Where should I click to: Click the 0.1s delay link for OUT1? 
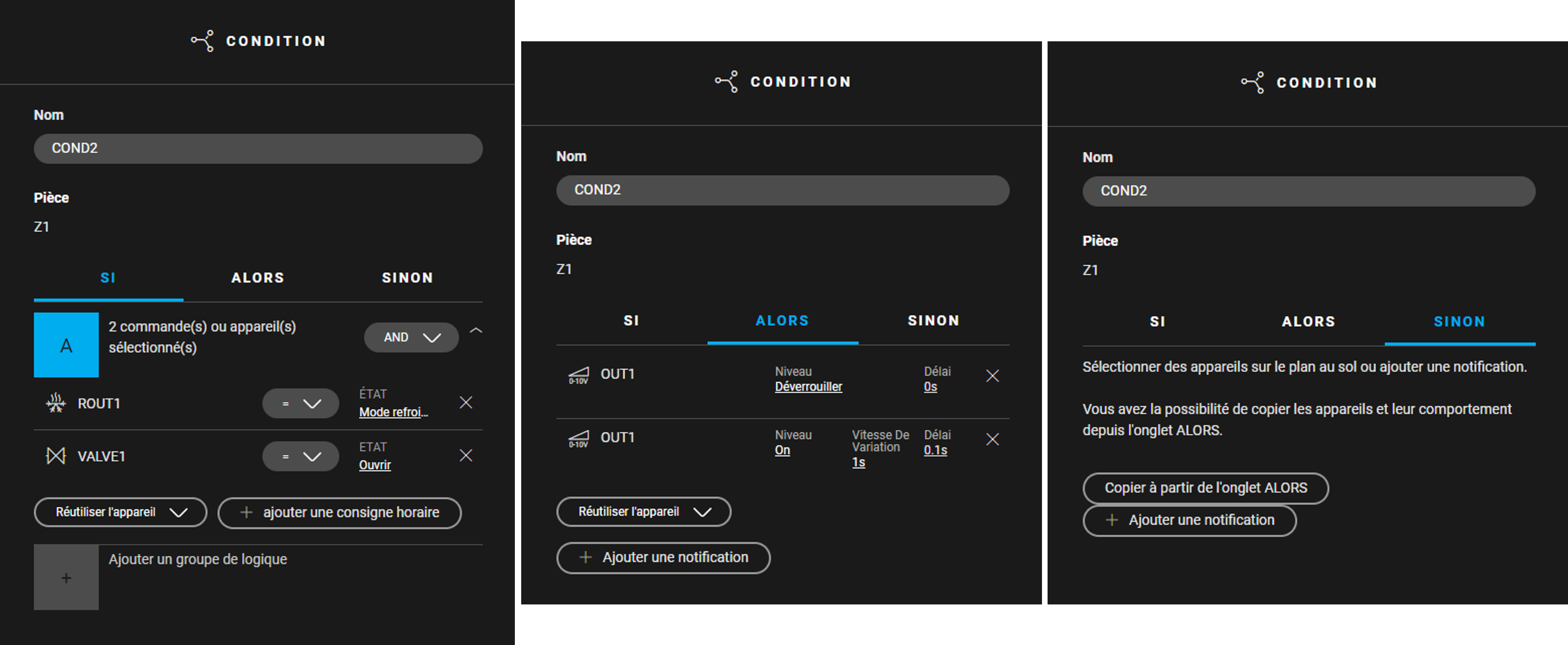[935, 450]
